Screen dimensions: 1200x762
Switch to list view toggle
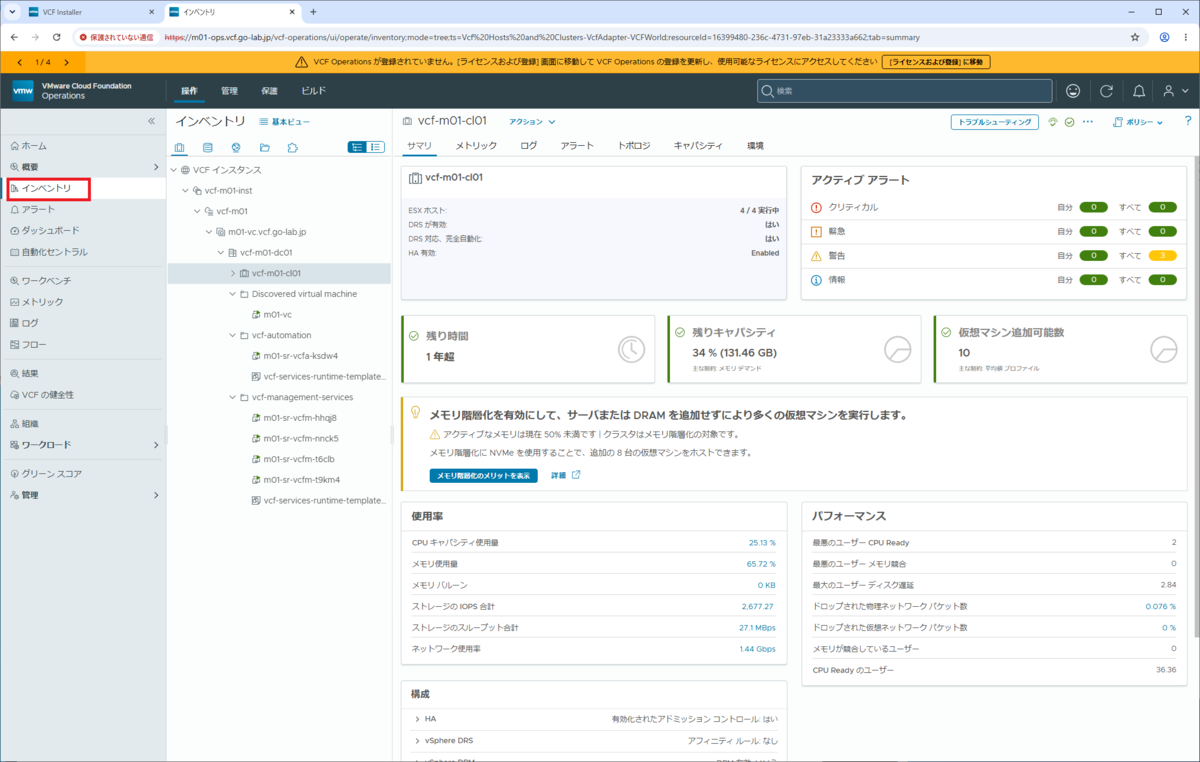click(376, 147)
